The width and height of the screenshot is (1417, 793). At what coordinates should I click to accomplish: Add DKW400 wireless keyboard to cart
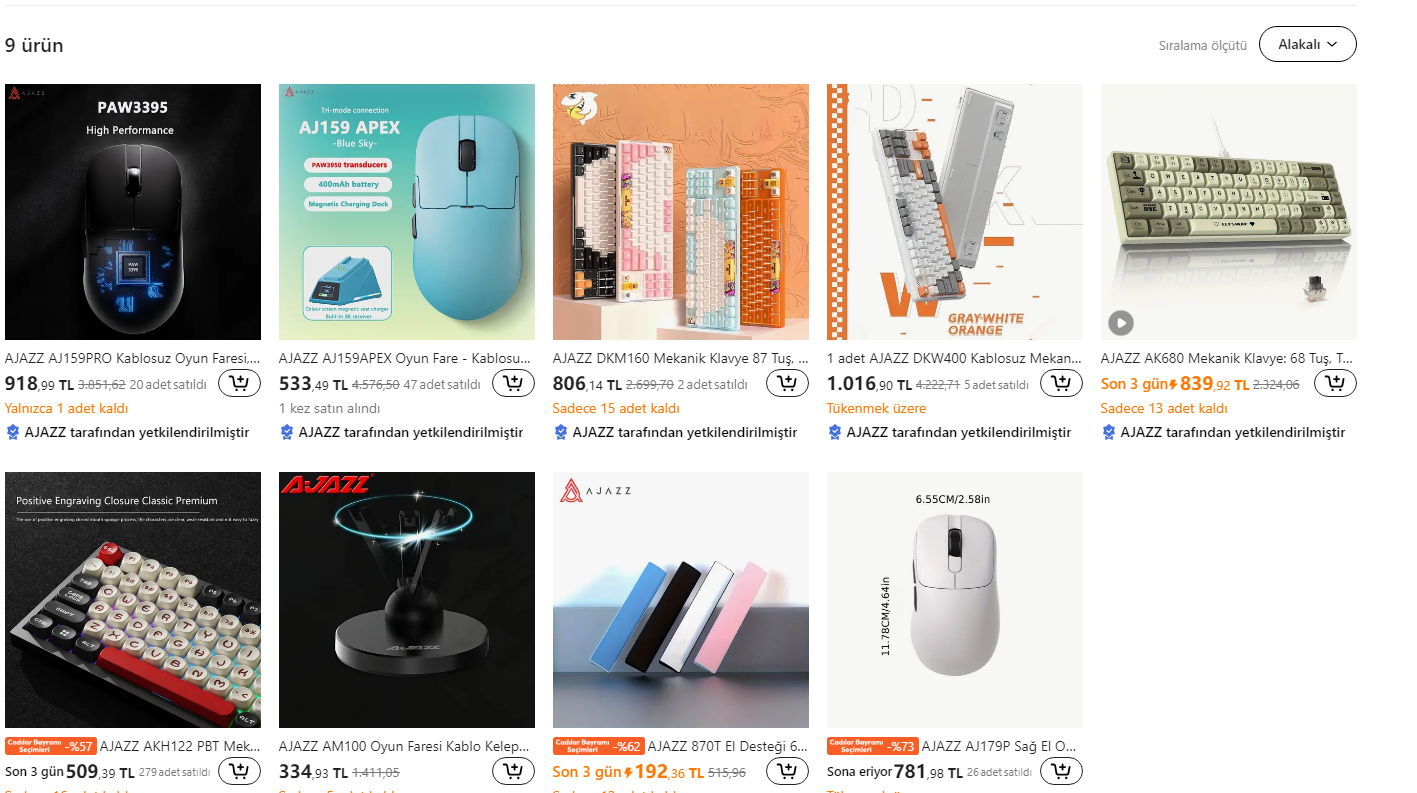pos(1061,383)
